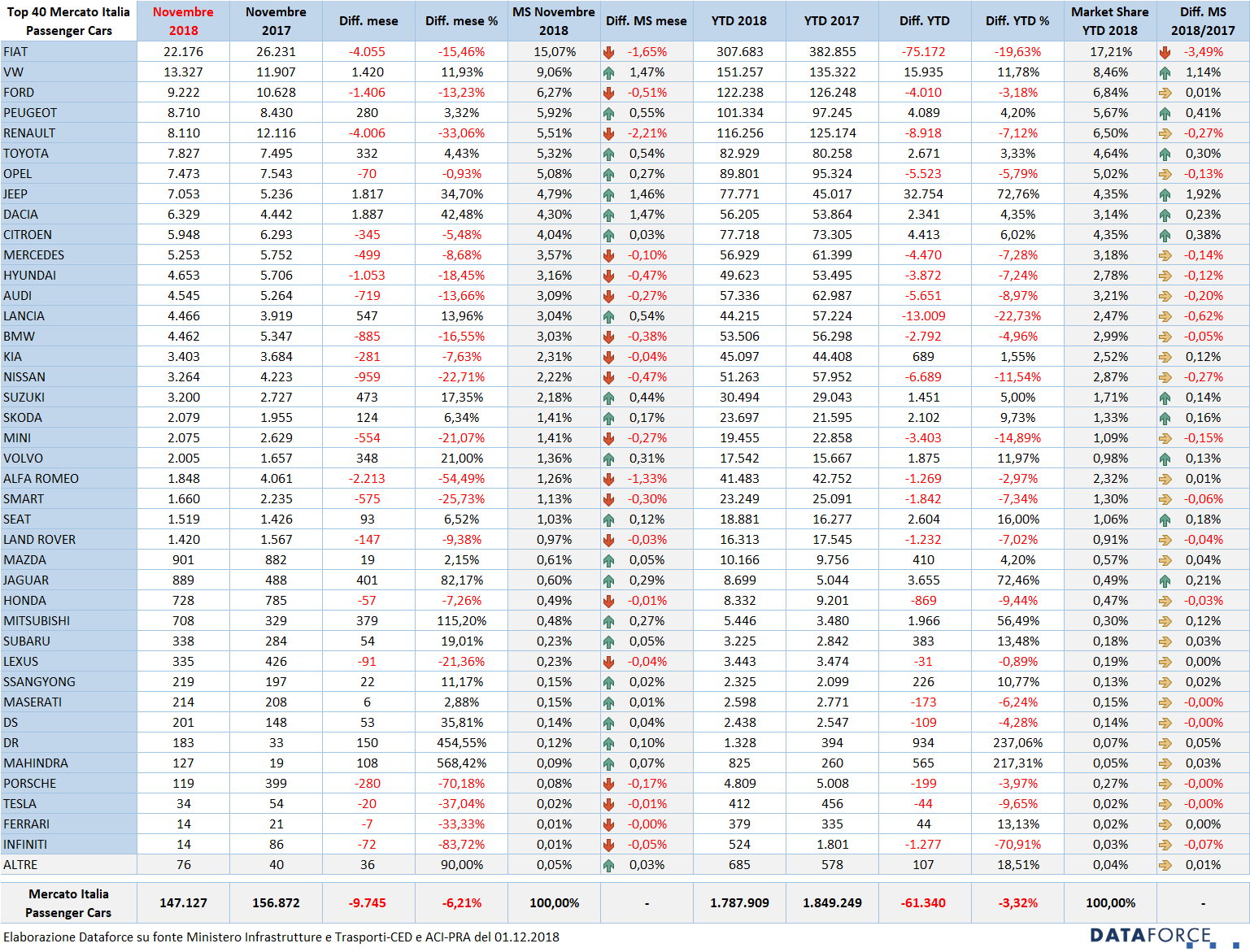Click FIAT's red down arrow in Diff. MS mese
The width and height of the screenshot is (1250, 952).
coord(608,52)
